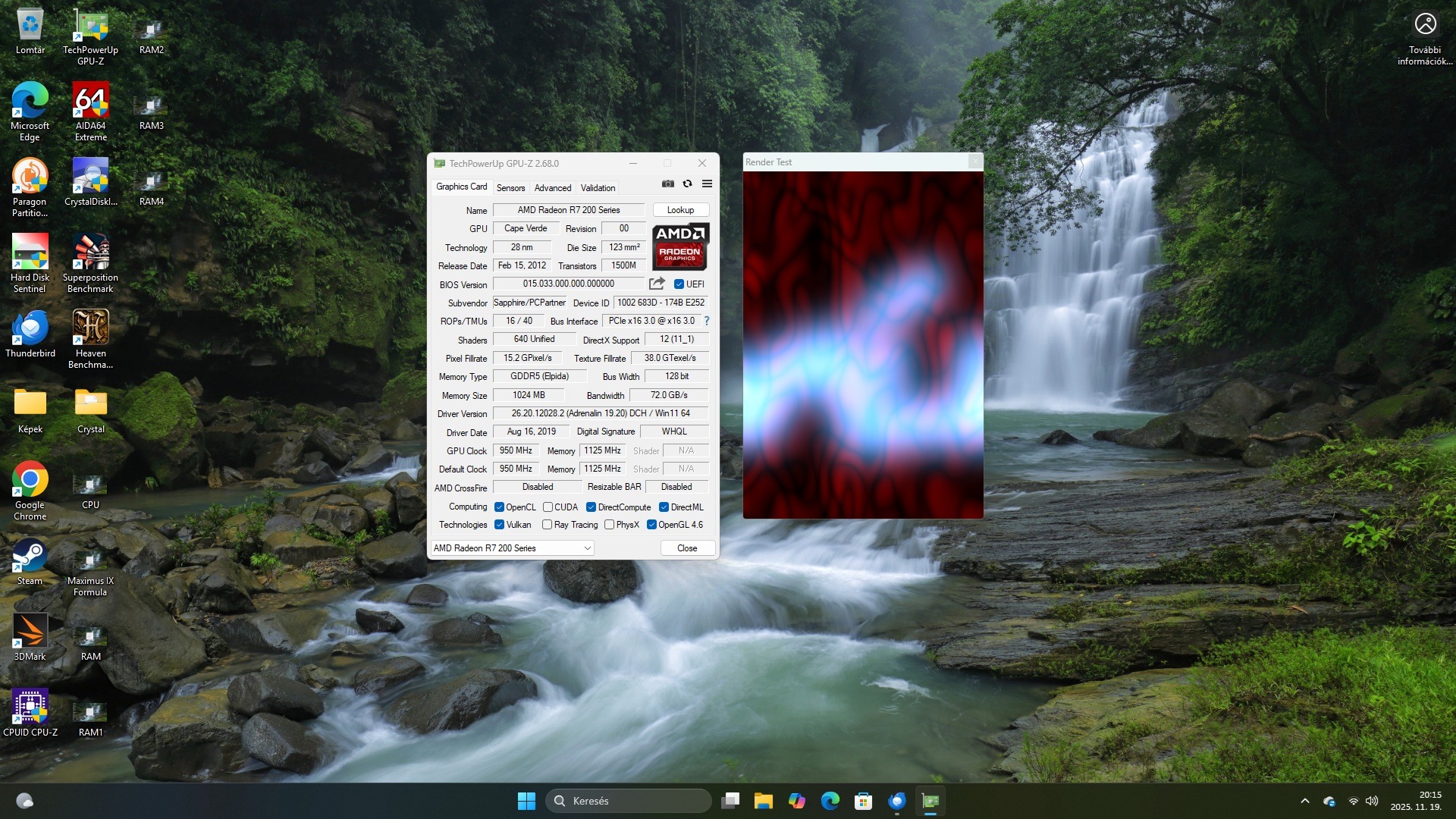Enable the Ray Tracing checkbox

pyautogui.click(x=547, y=525)
